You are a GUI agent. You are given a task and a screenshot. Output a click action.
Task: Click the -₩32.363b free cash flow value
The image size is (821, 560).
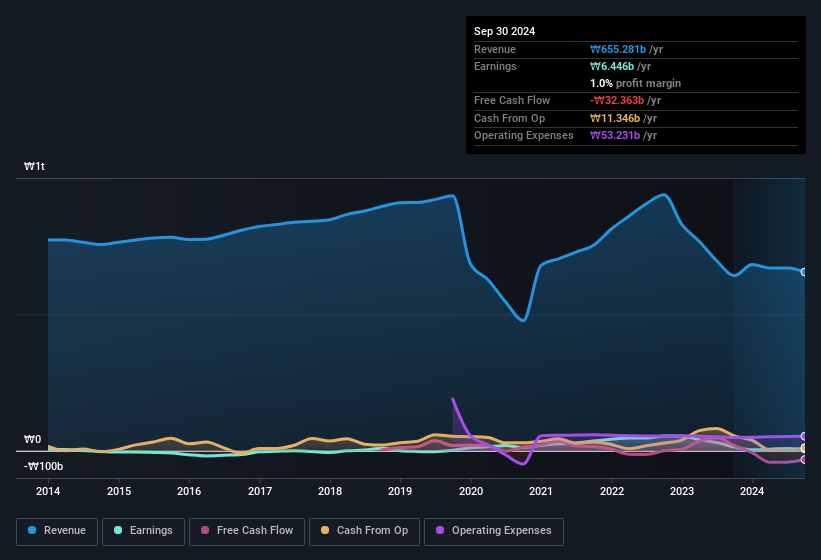[617, 100]
